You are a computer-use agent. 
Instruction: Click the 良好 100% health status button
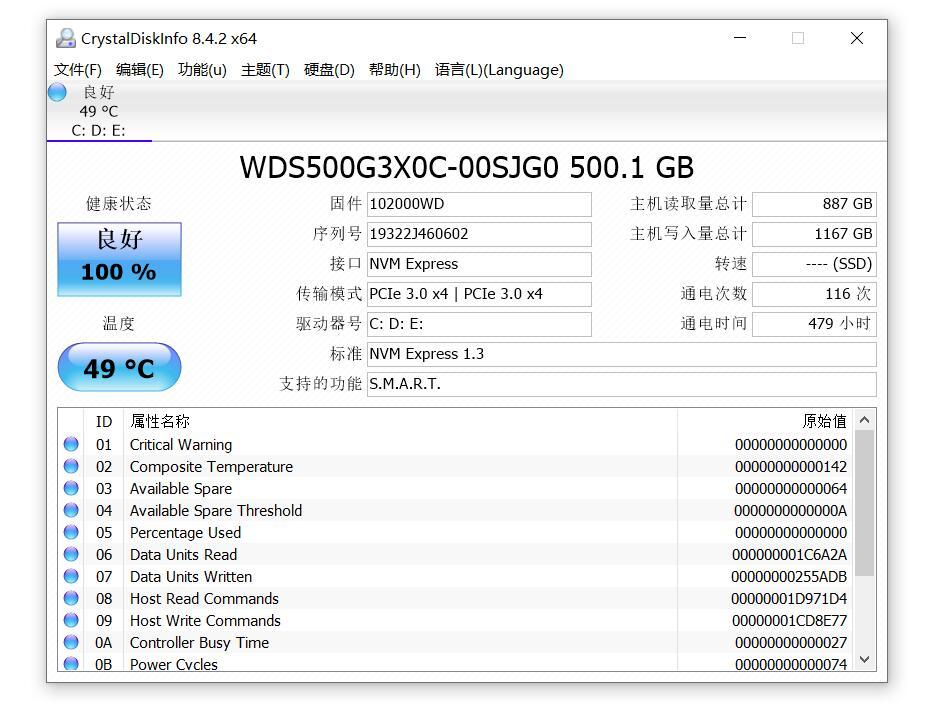click(119, 258)
